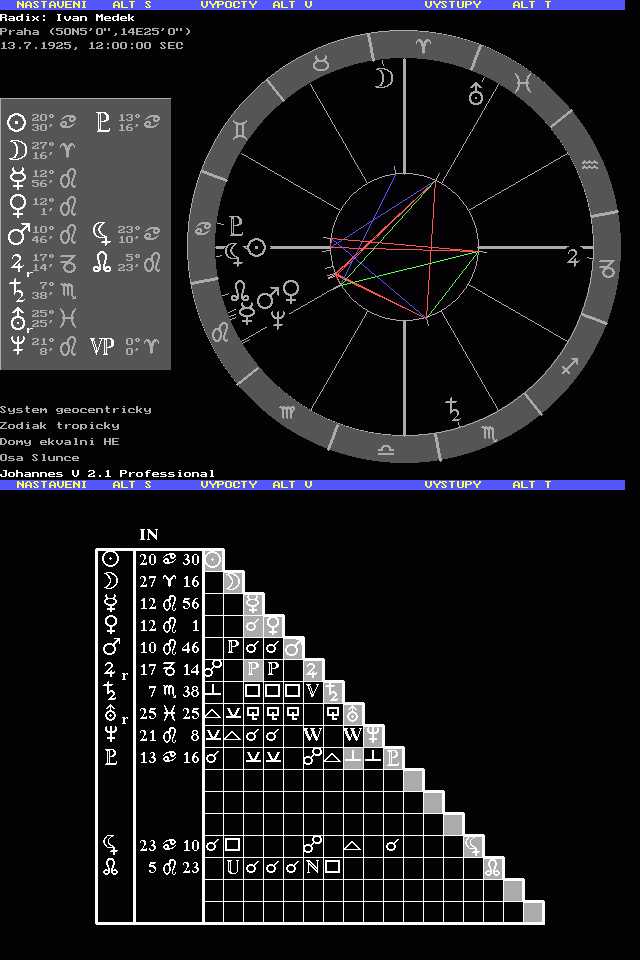
Task: Click the Saturn row header in the aspect table
Action: [112, 691]
